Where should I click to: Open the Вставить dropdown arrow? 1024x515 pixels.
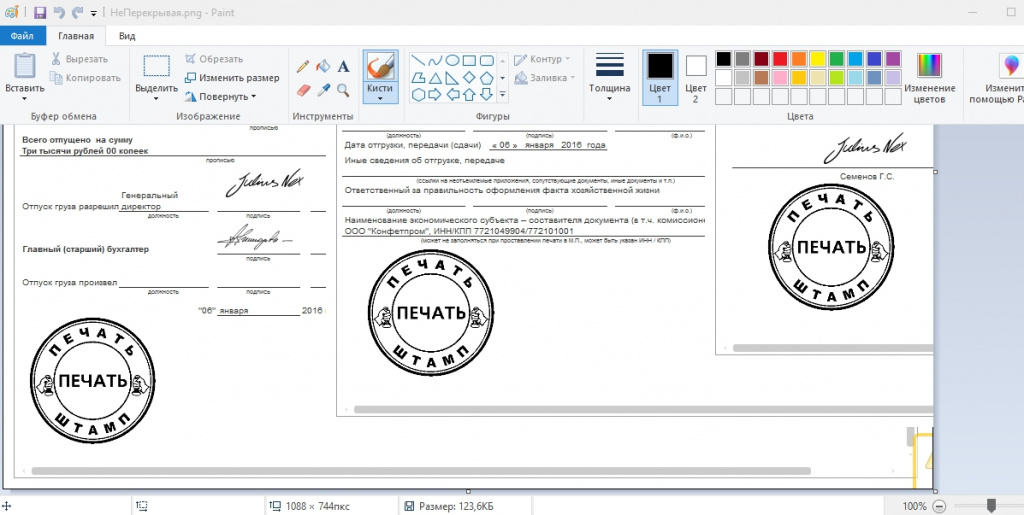pos(25,99)
